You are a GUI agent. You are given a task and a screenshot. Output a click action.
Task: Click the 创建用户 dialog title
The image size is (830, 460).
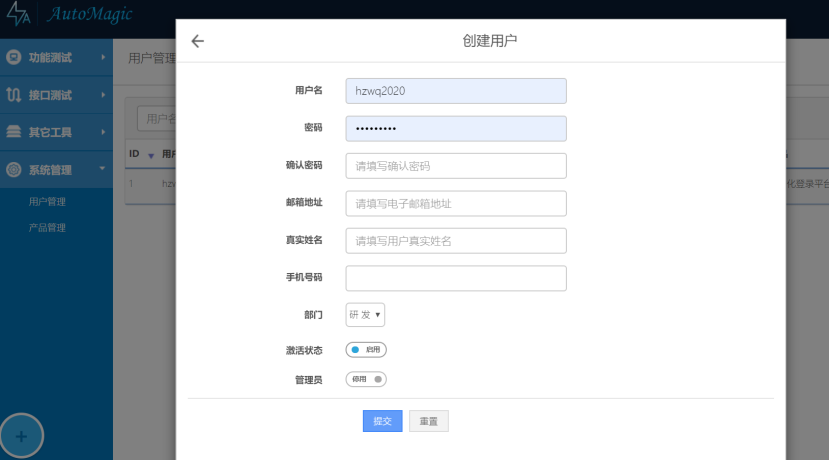[490, 41]
